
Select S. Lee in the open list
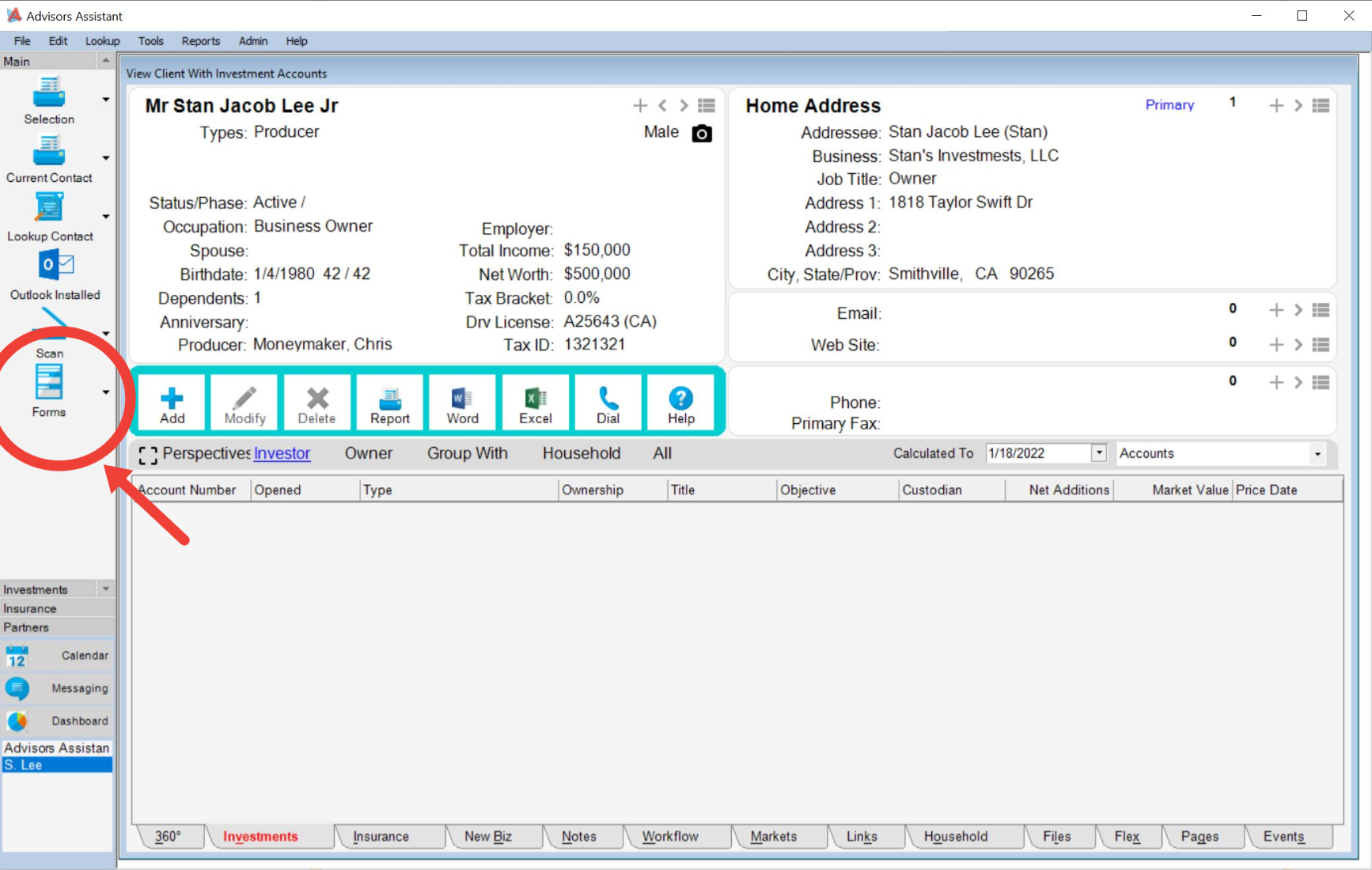57,765
